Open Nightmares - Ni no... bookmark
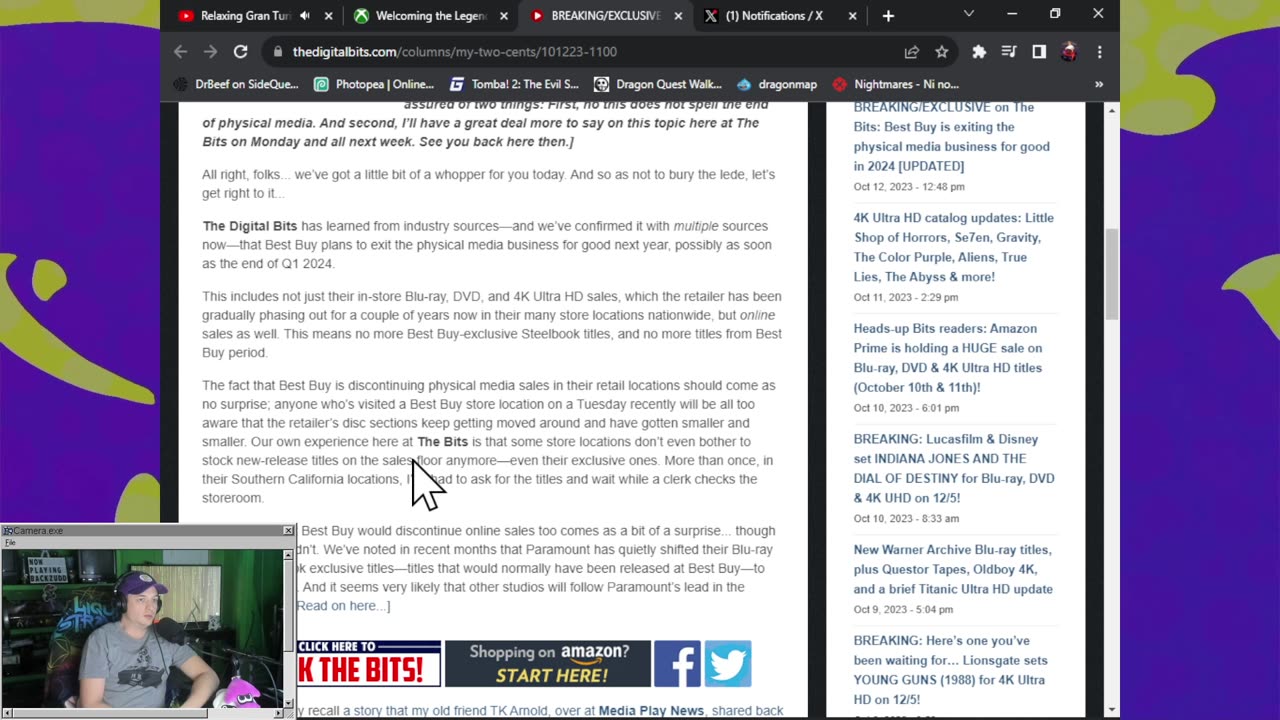The height and width of the screenshot is (720, 1280). (x=896, y=85)
